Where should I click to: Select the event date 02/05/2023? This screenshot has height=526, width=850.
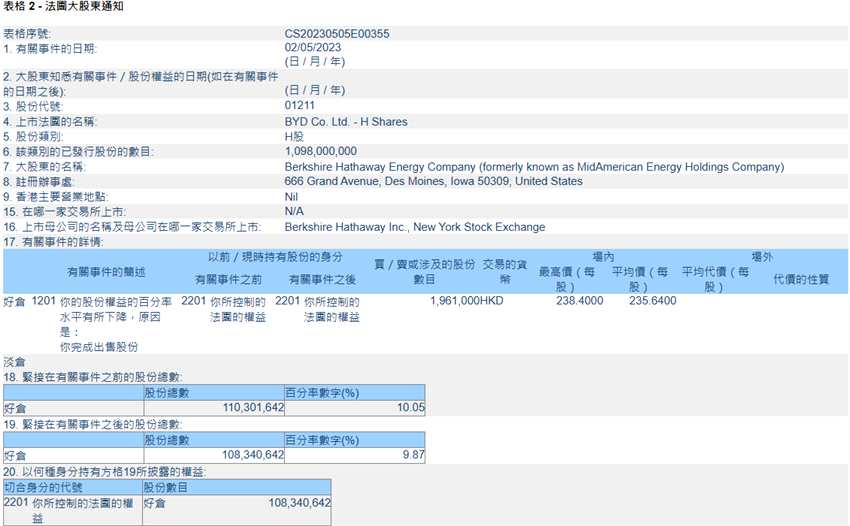click(x=313, y=48)
